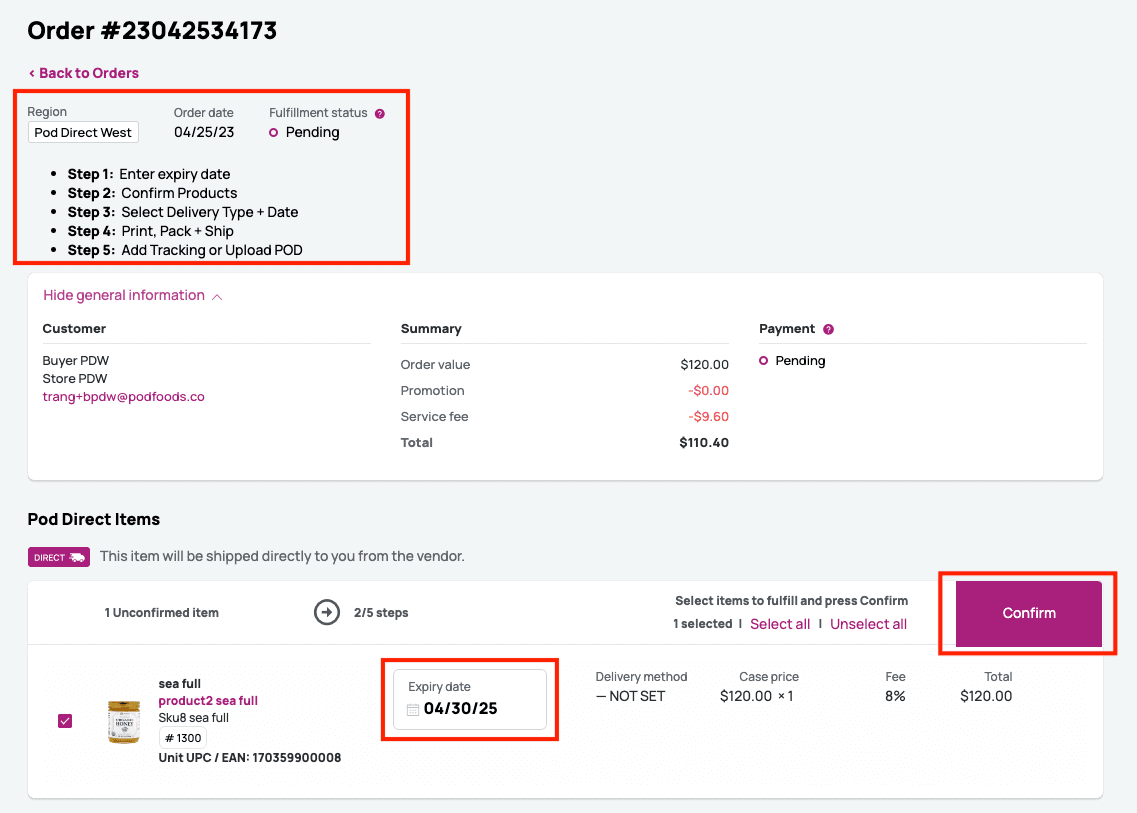This screenshot has height=813, width=1137.
Task: Click the case price $120.00 × 1
Action: coord(757,696)
